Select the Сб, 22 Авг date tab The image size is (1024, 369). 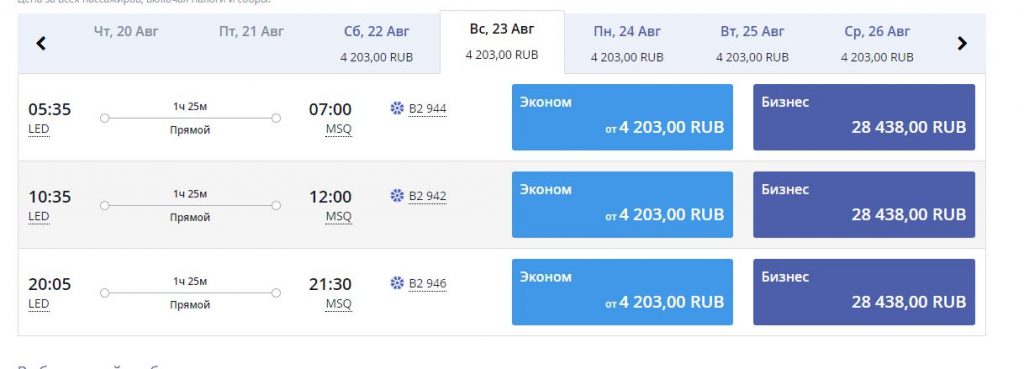pos(377,43)
